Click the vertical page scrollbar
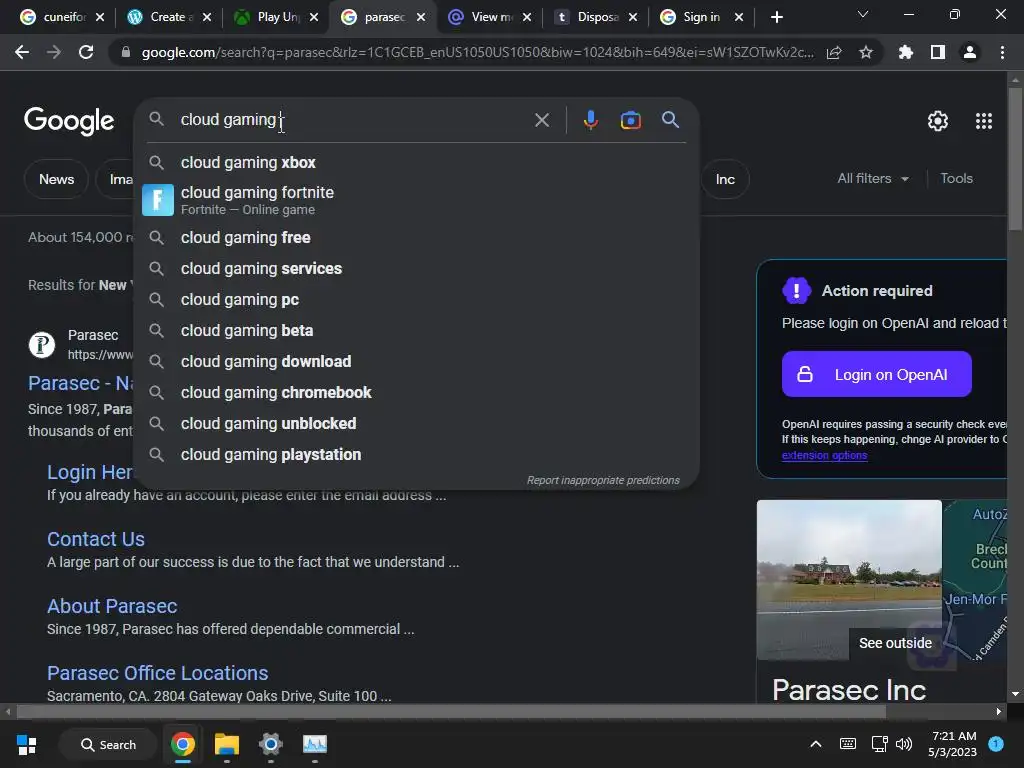 (x=1015, y=157)
